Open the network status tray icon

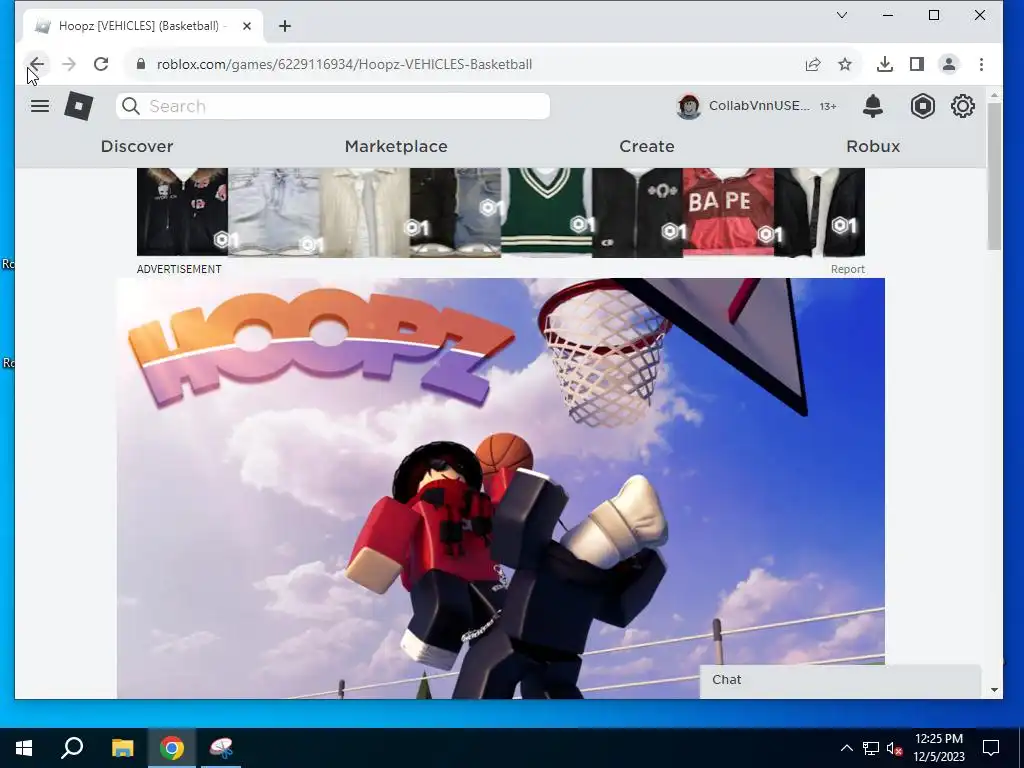(871, 748)
